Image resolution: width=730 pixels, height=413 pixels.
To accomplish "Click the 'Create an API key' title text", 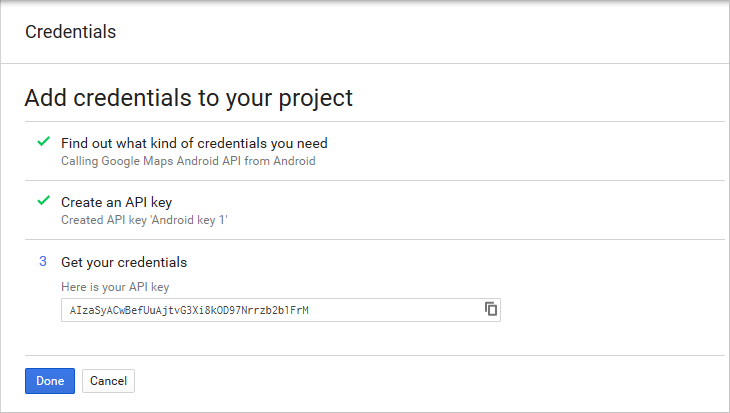I will (x=116, y=203).
